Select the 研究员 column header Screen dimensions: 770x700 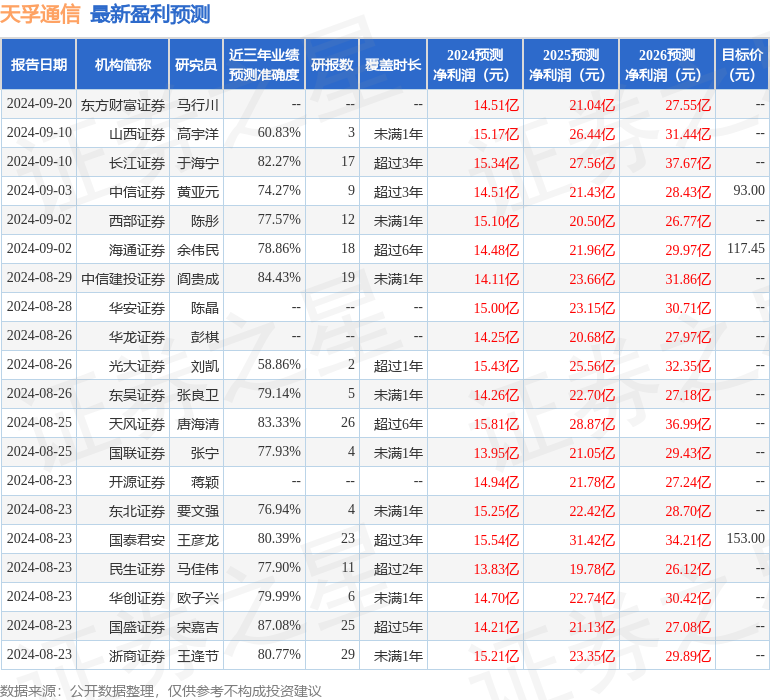tap(196, 65)
